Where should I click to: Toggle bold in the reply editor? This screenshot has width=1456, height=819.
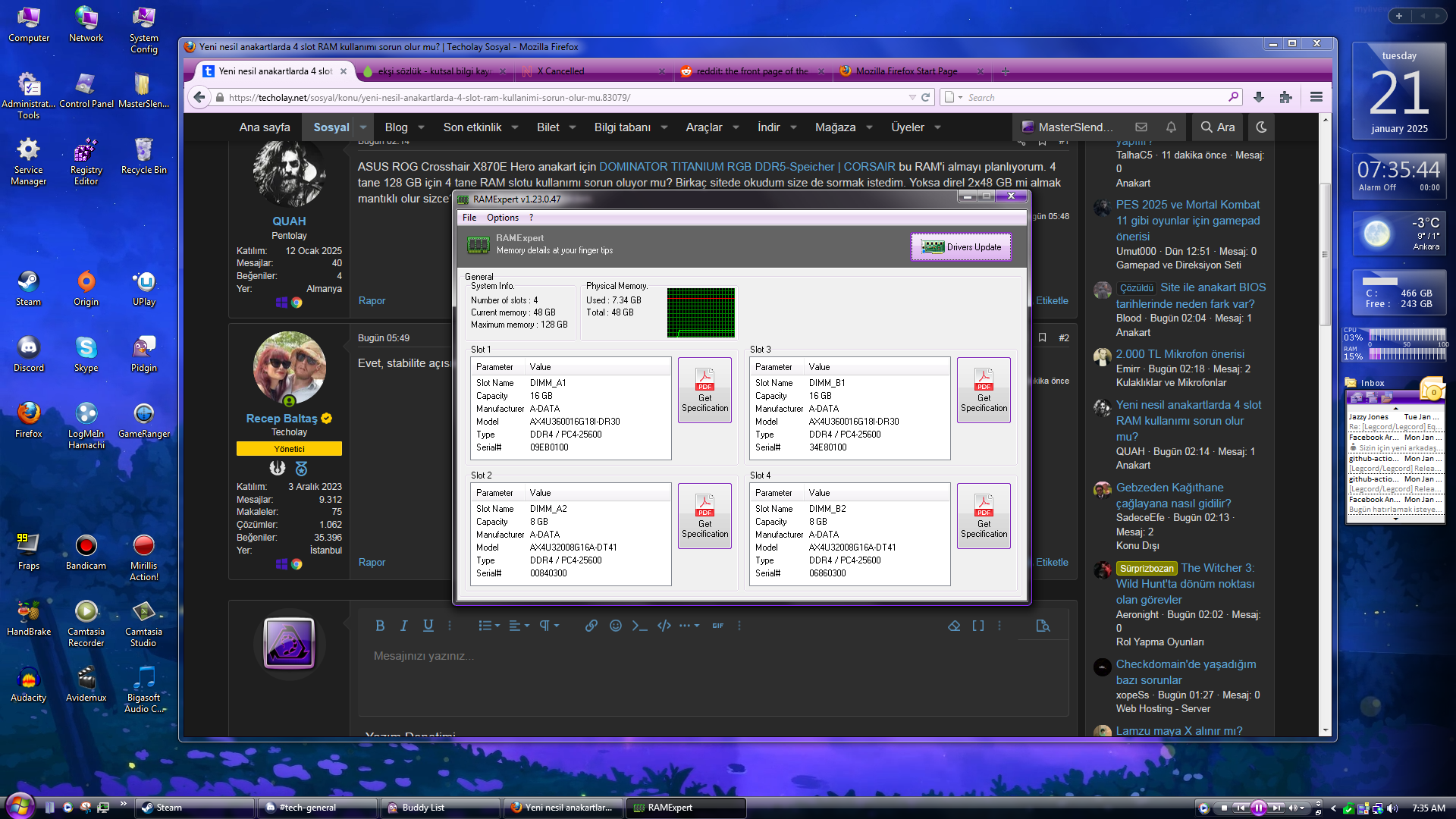point(380,626)
